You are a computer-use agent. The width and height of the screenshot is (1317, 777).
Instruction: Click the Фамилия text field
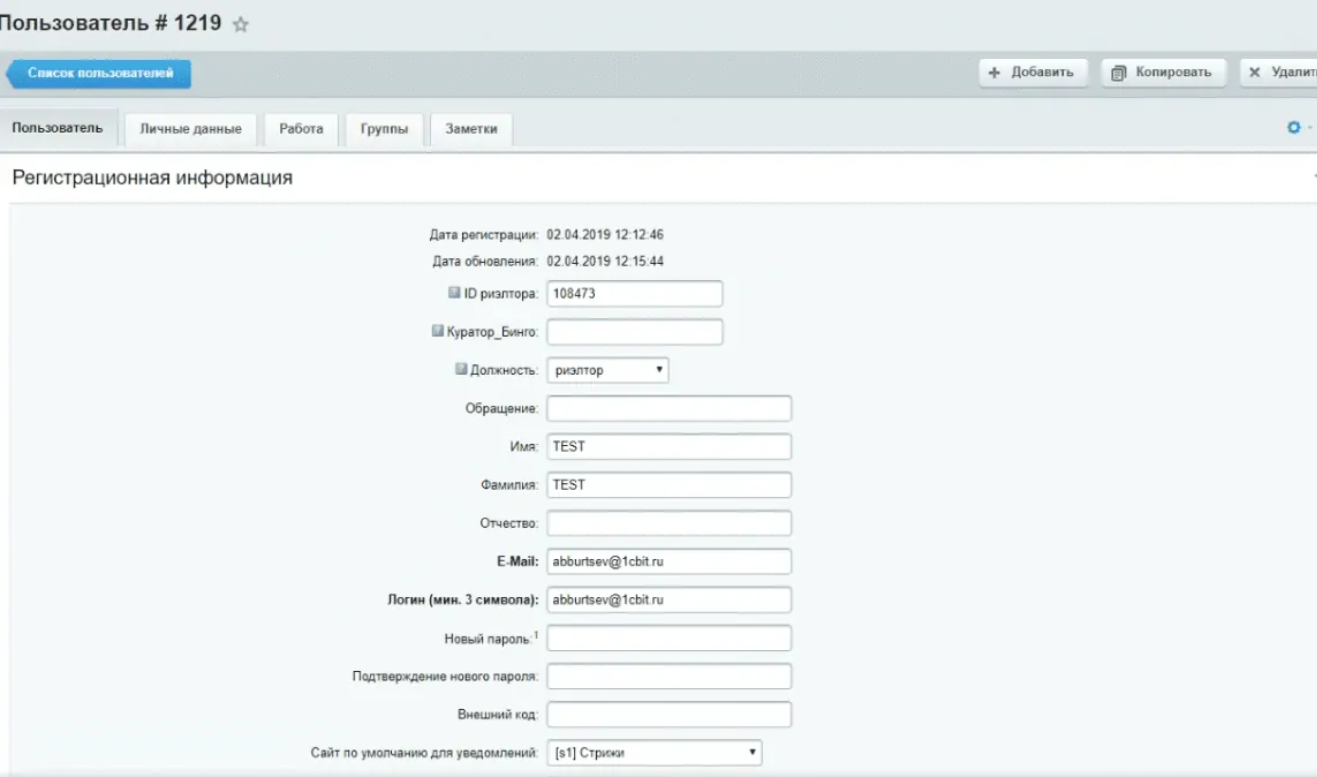[669, 485]
